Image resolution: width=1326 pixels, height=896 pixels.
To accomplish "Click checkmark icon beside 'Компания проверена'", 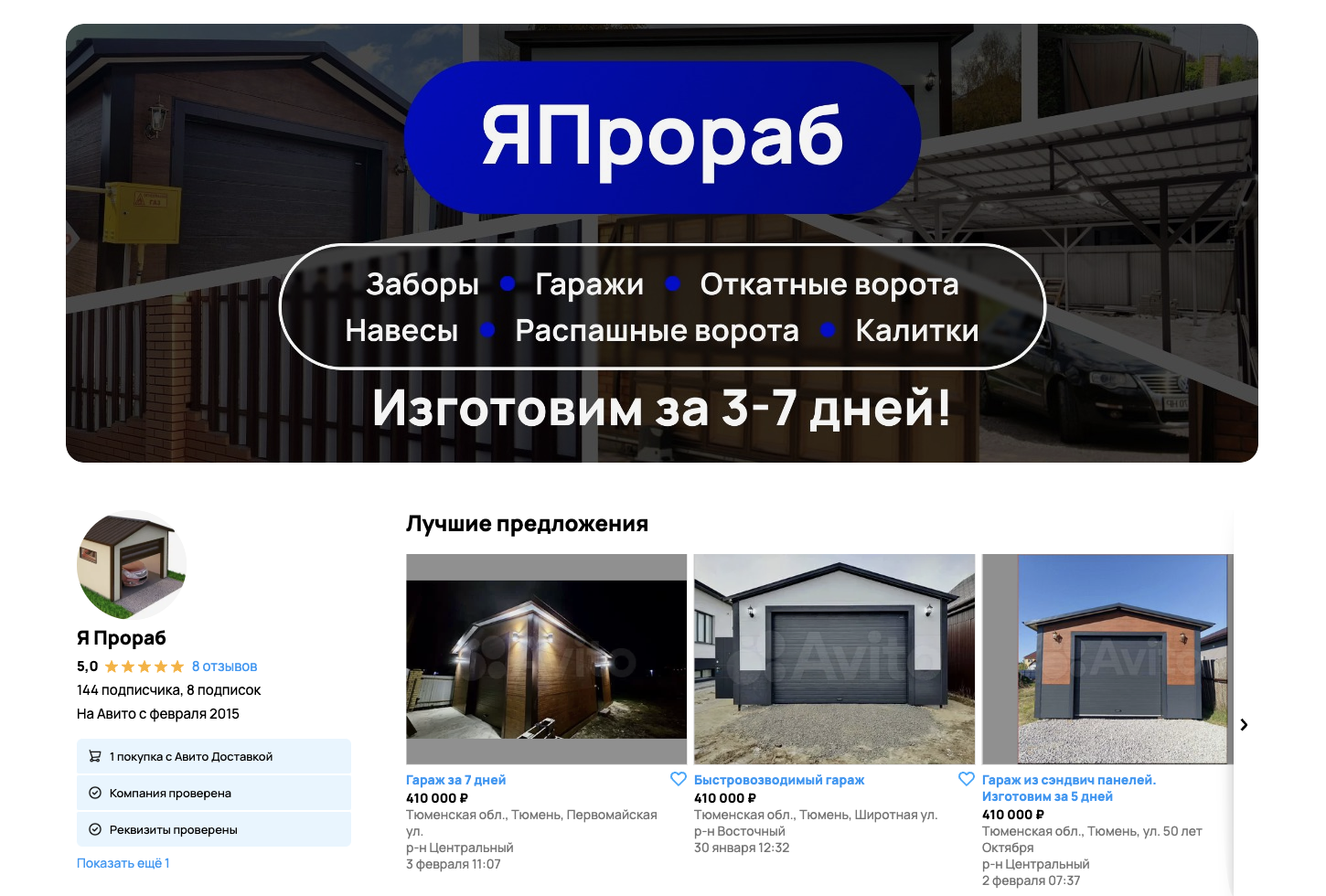I will point(95,793).
